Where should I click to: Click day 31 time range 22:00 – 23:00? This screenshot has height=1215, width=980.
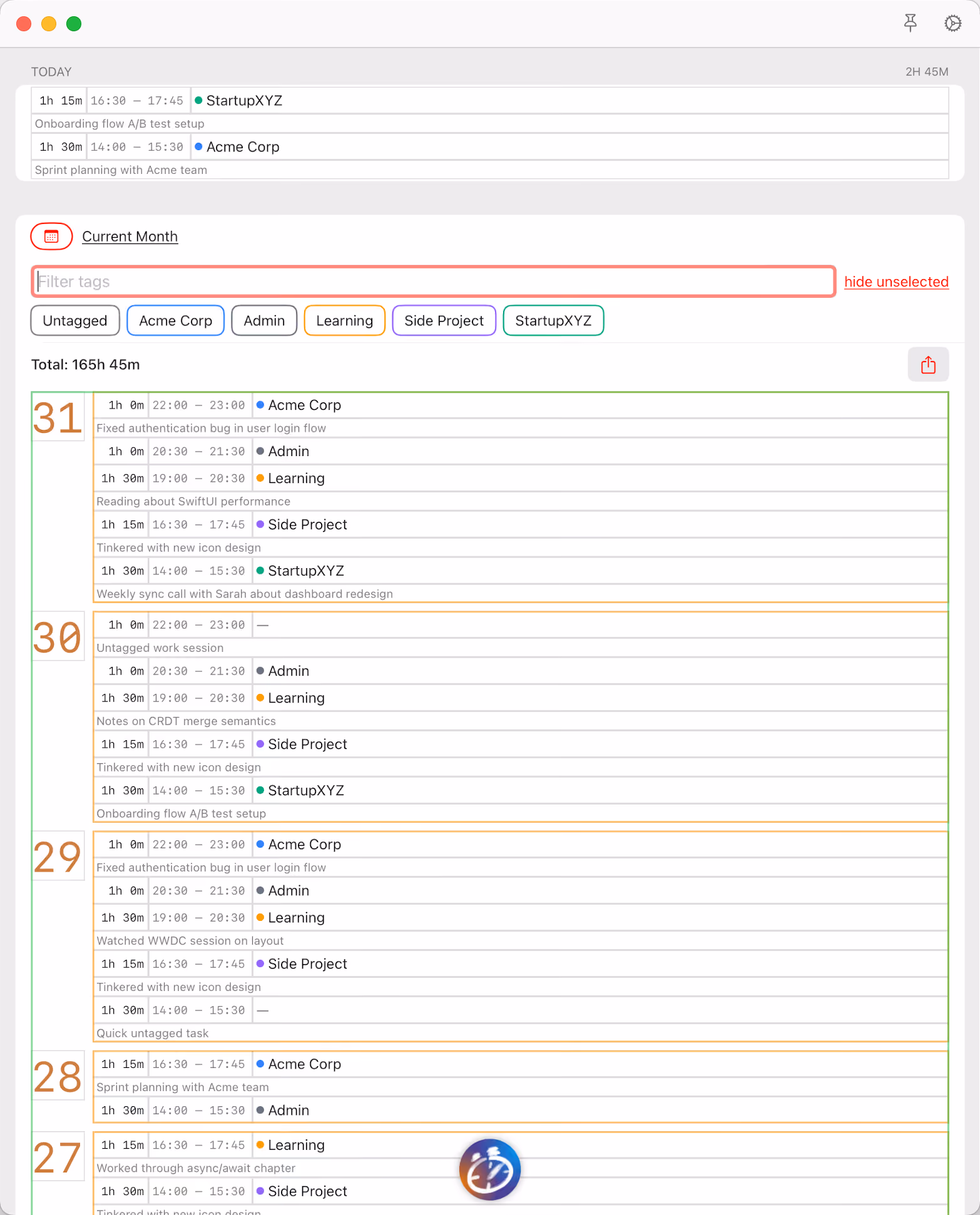(x=199, y=405)
